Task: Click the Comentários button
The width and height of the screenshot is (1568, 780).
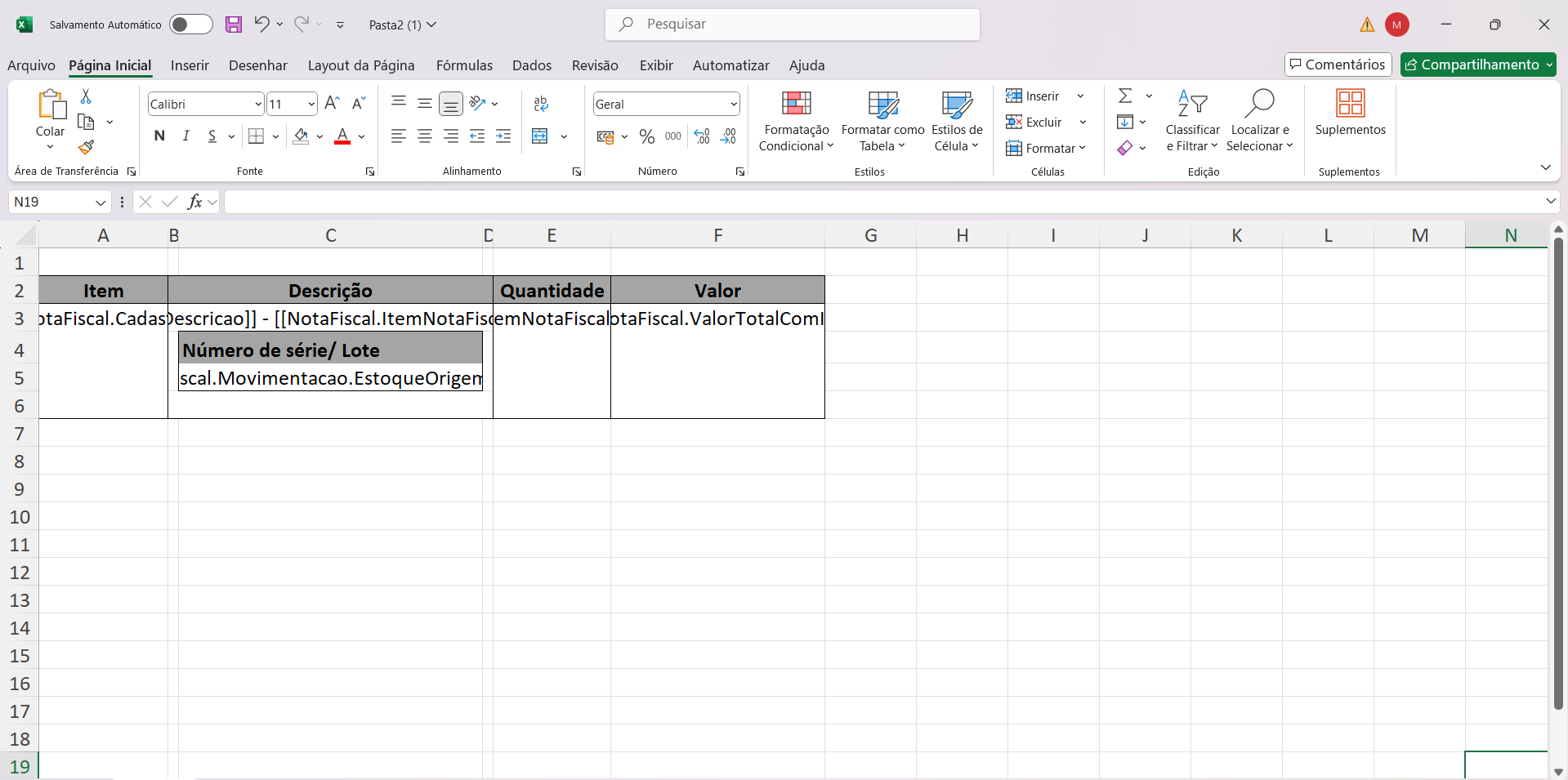Action: pyautogui.click(x=1338, y=65)
